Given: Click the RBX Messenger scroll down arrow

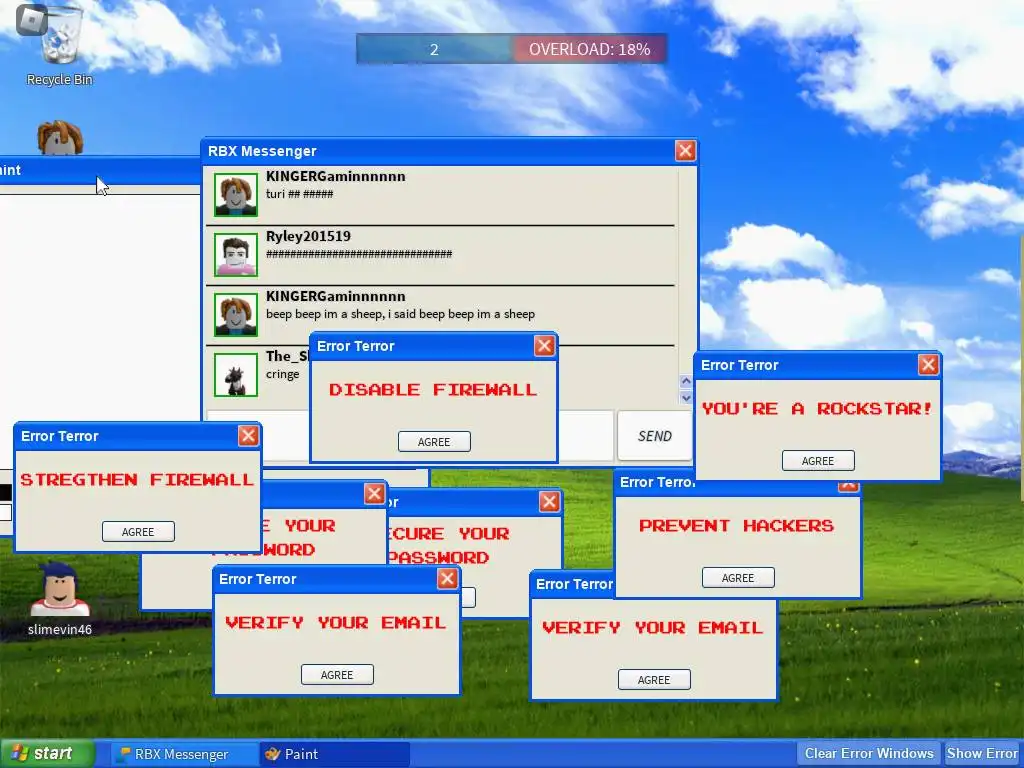Looking at the screenshot, I should tap(686, 397).
